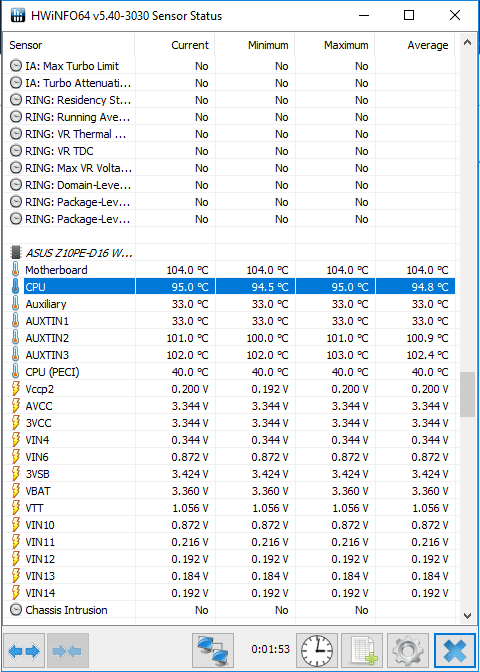This screenshot has width=480, height=672.
Task: Click the Minimum column header
Action: click(255, 45)
